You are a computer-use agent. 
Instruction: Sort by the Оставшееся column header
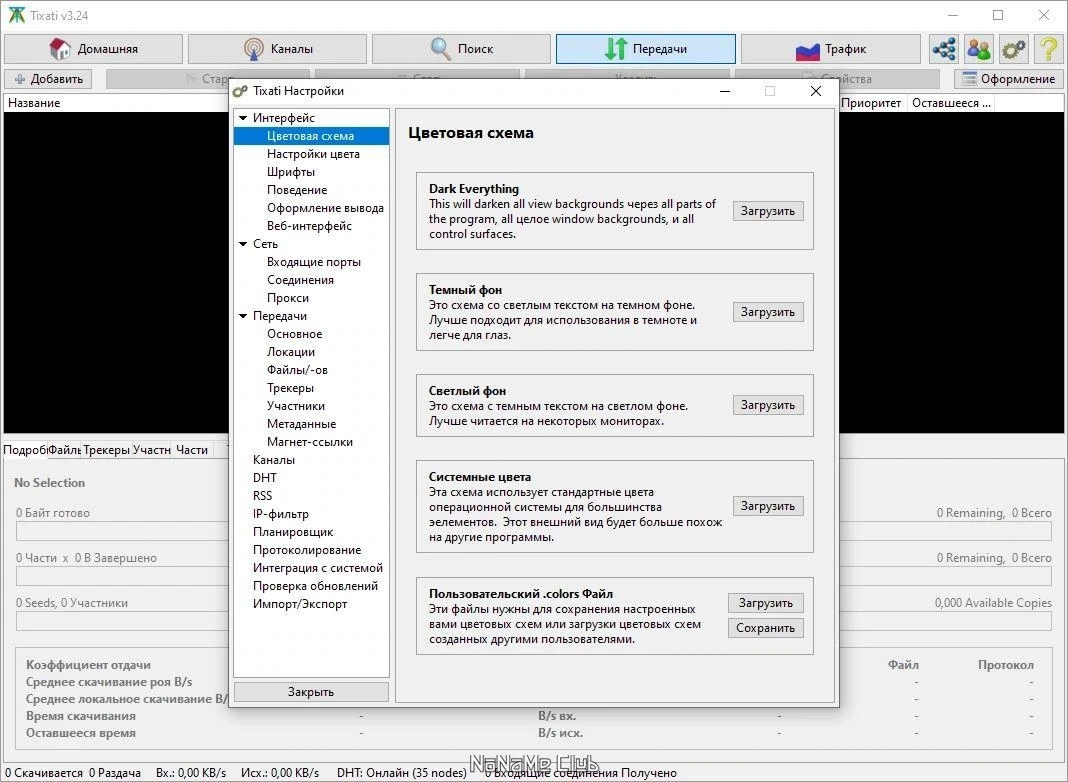(952, 103)
